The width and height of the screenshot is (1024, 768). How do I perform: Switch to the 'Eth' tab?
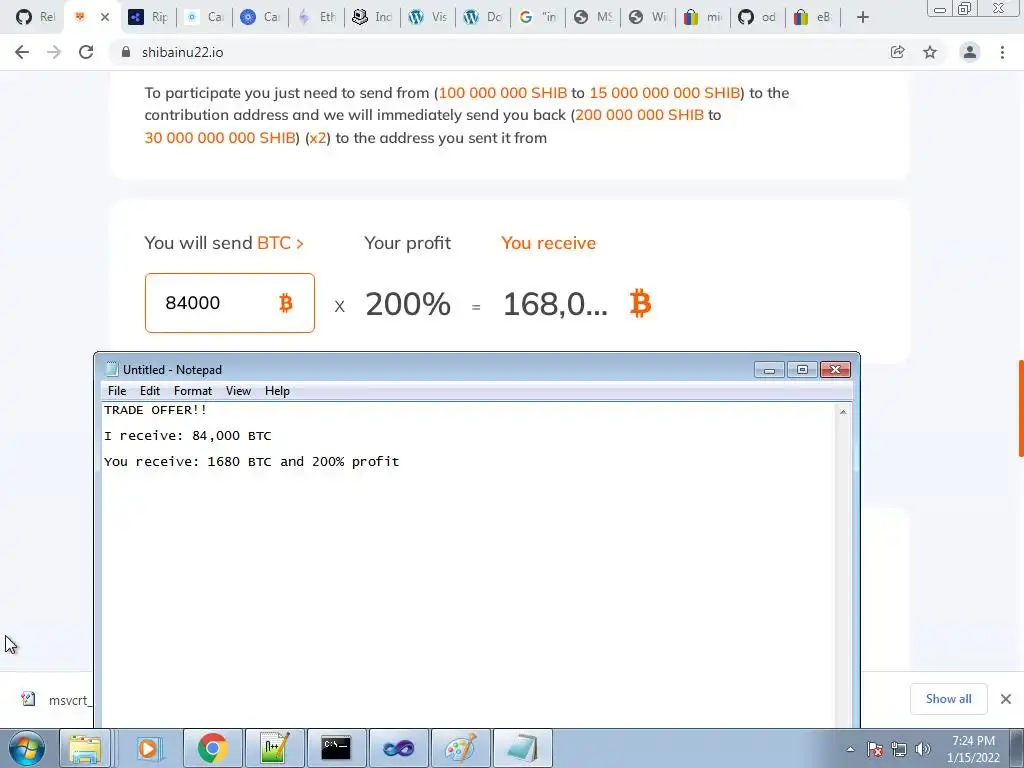[x=317, y=18]
